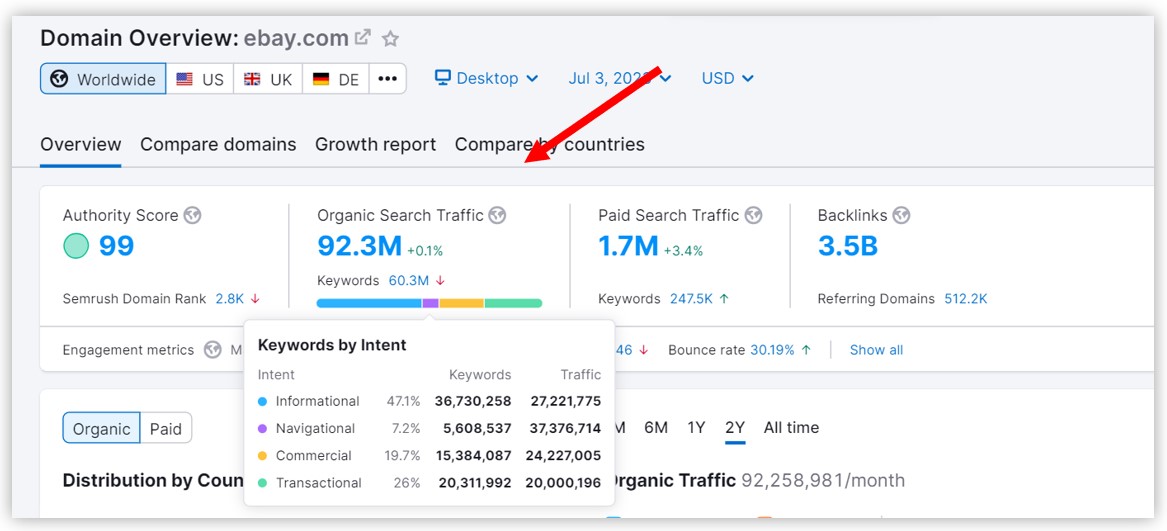Image resolution: width=1167 pixels, height=531 pixels.
Task: Open organic Keywords 60.3M link
Action: click(409, 281)
